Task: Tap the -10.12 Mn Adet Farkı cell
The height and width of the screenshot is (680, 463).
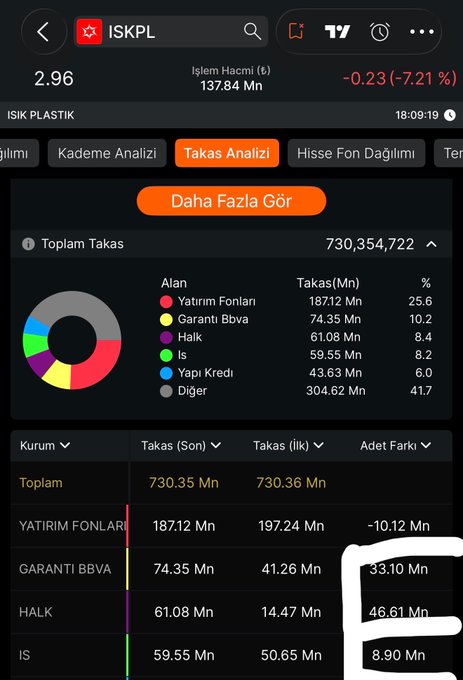Action: point(398,526)
